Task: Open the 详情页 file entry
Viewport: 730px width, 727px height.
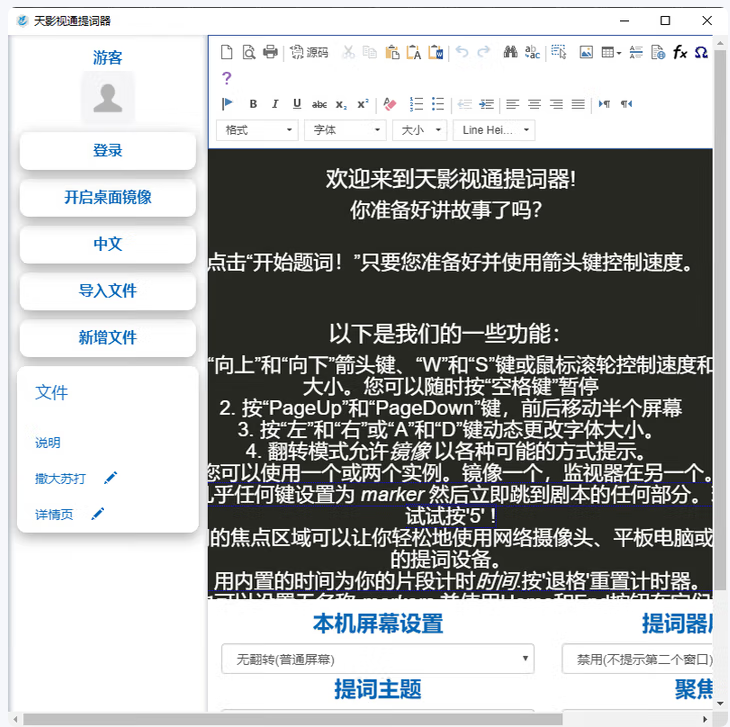Action: [x=54, y=514]
